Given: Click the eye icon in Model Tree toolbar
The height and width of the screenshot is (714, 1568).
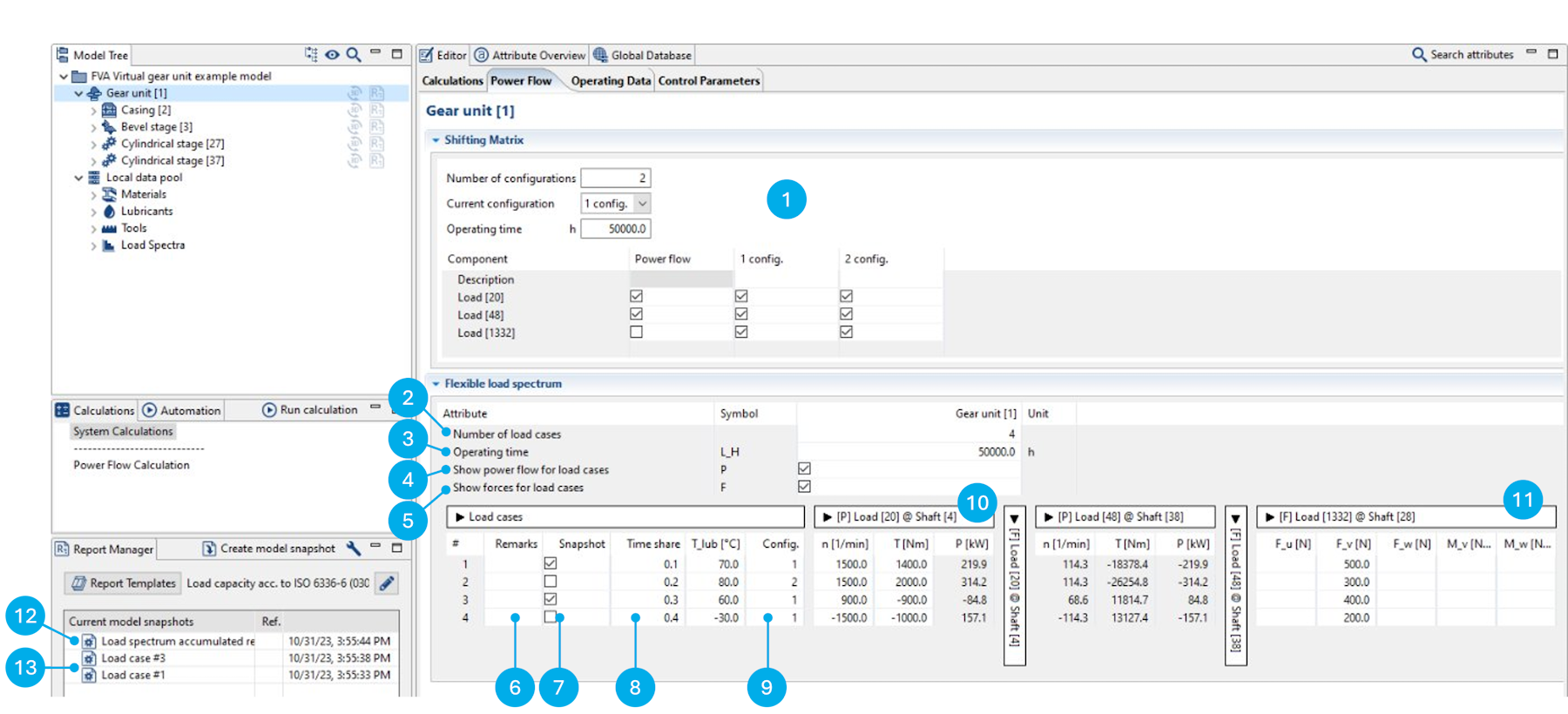Looking at the screenshot, I should (x=332, y=55).
